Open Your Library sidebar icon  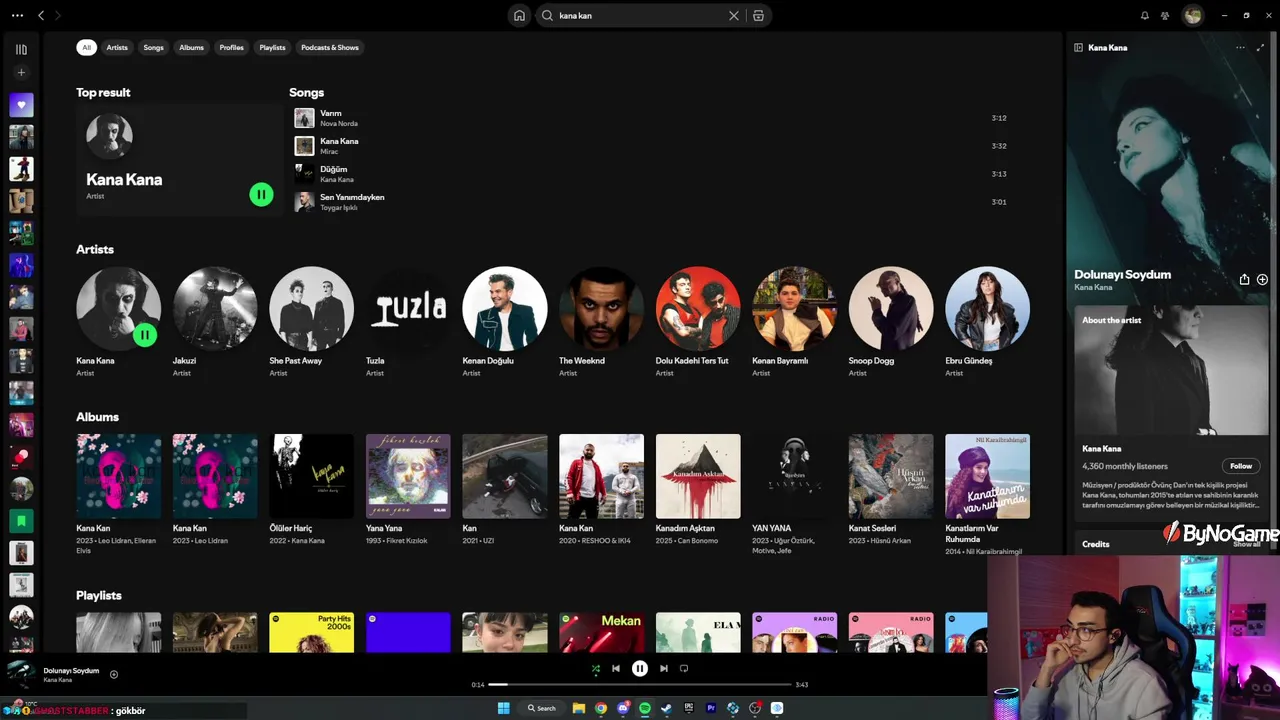(x=21, y=49)
